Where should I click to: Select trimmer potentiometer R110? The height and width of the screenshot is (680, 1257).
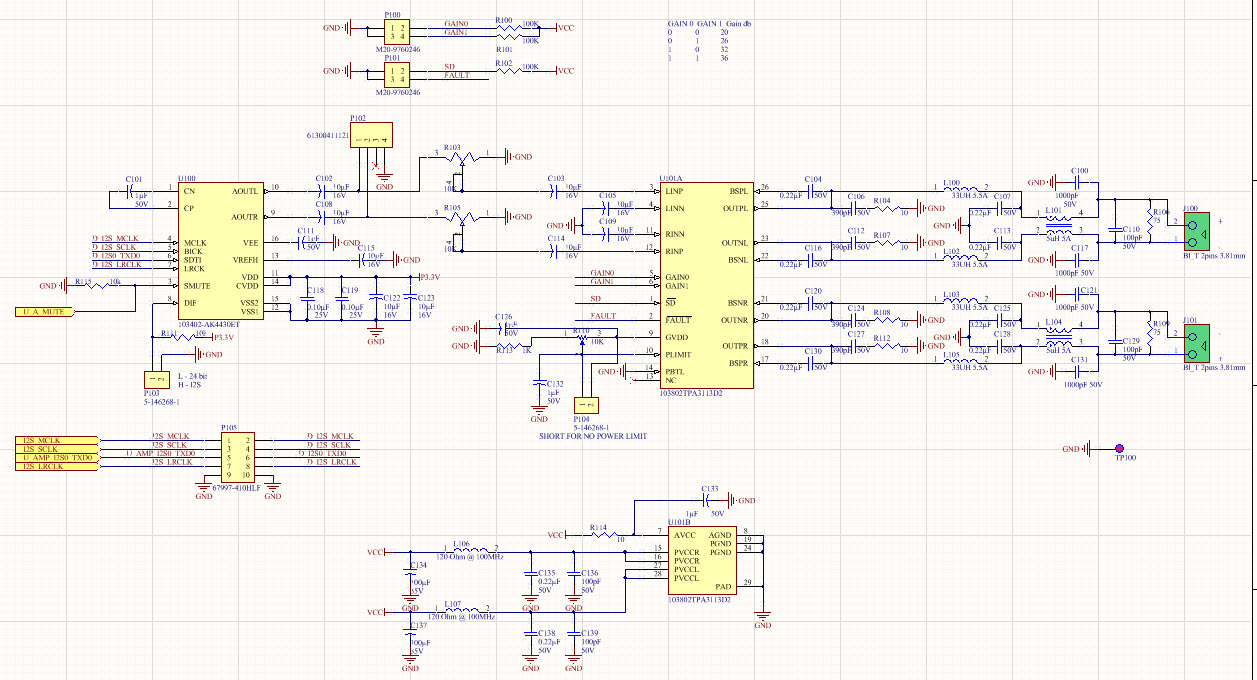[x=583, y=338]
